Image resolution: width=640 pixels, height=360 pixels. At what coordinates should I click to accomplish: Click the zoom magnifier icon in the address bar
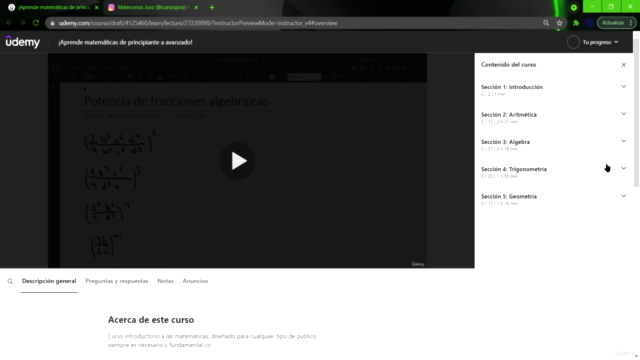tap(546, 23)
